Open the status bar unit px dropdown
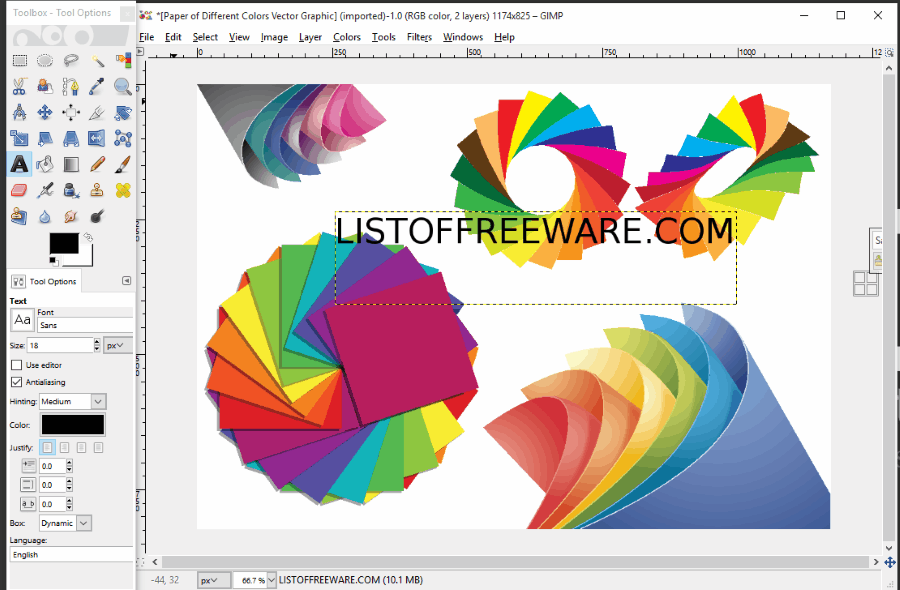 tap(214, 580)
